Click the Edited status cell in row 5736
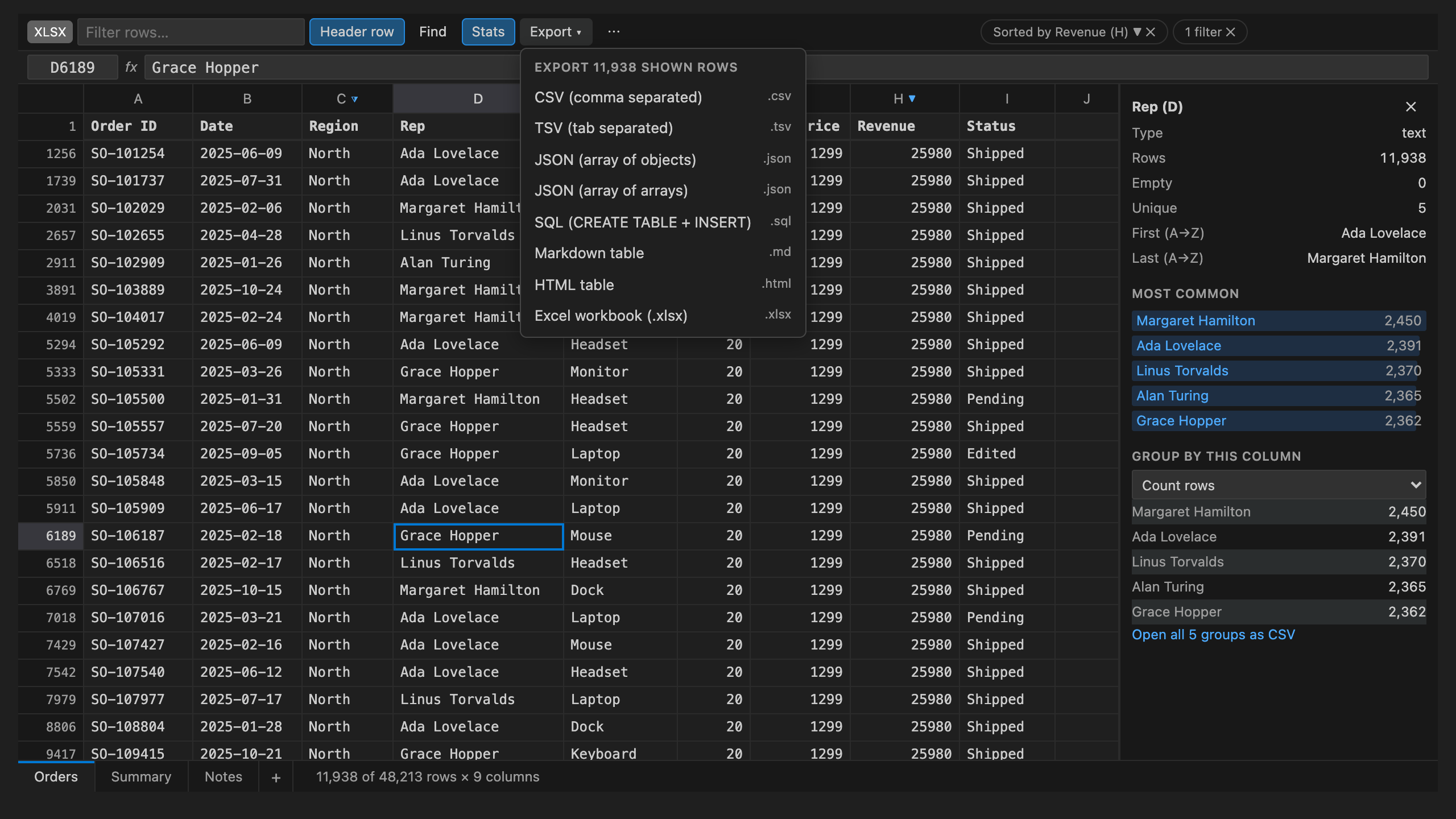1456x819 pixels. (x=1007, y=454)
